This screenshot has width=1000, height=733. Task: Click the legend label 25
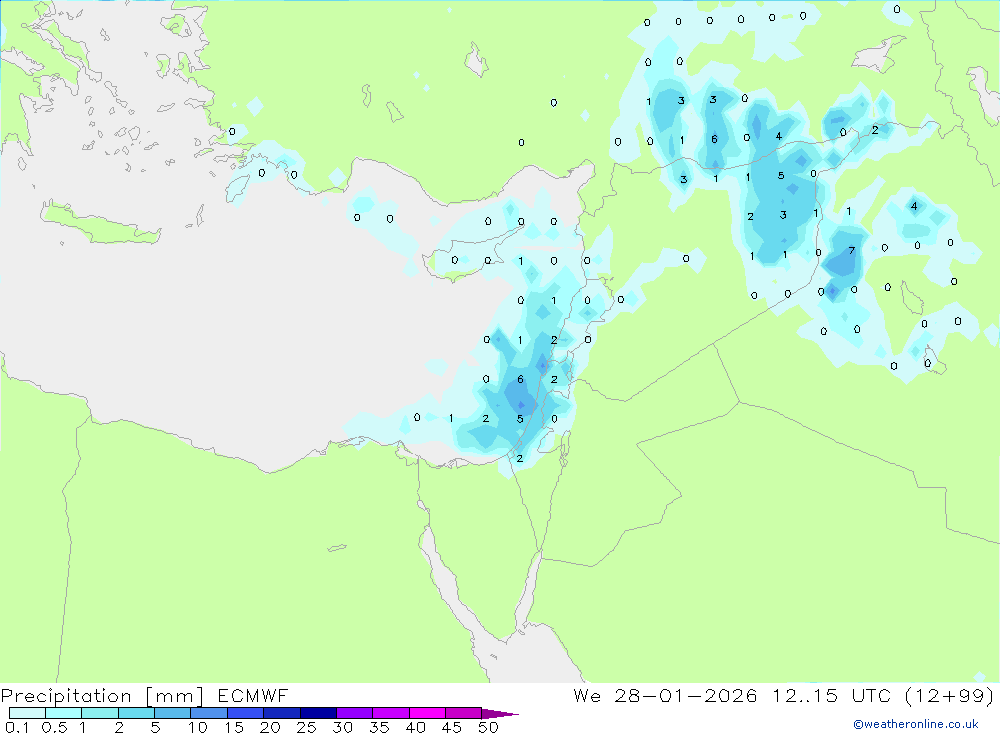coord(307,727)
